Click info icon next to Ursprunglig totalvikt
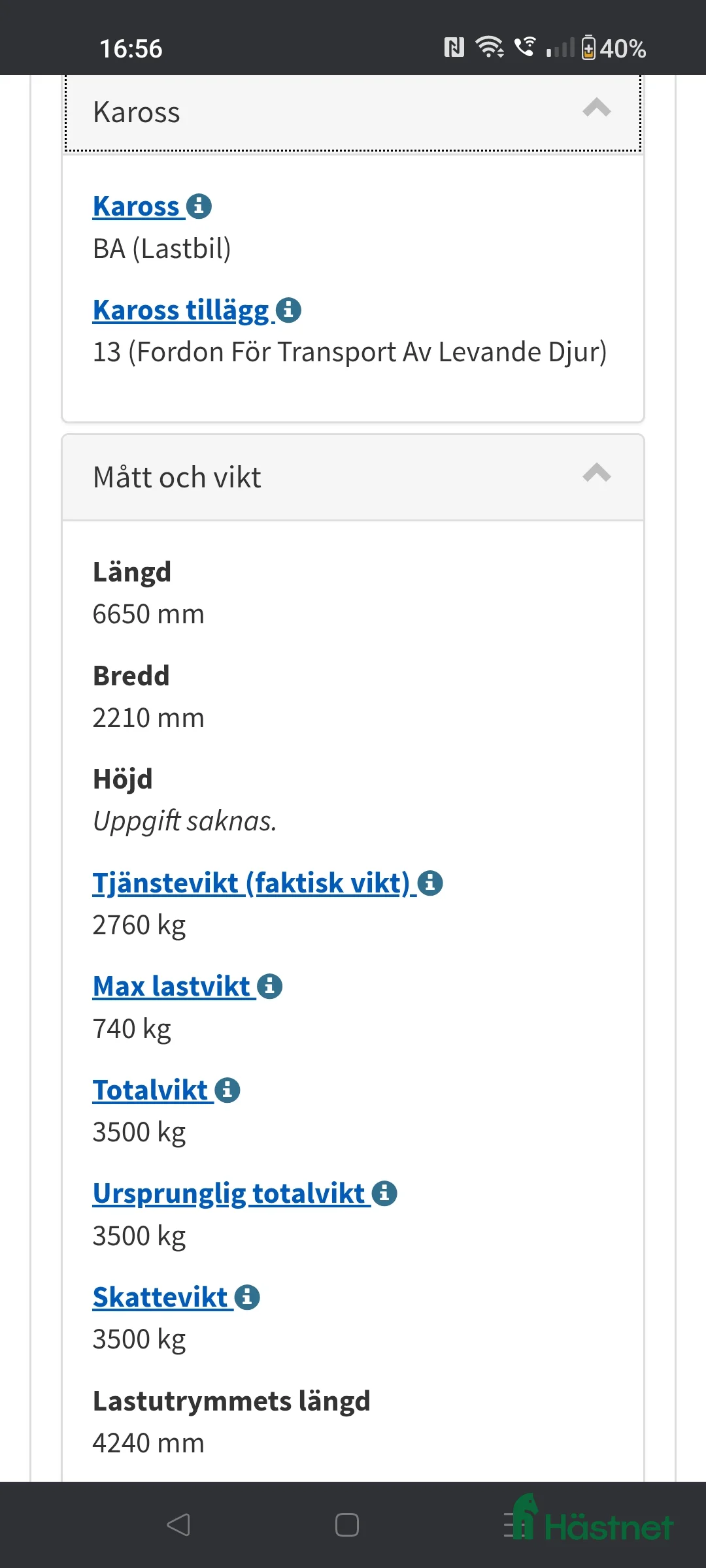The height and width of the screenshot is (1568, 706). (384, 1192)
